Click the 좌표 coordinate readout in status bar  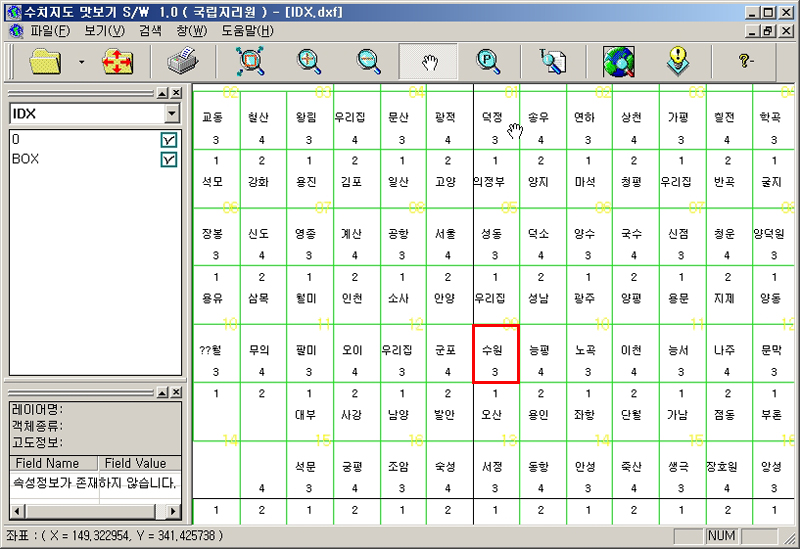pyautogui.click(x=114, y=536)
